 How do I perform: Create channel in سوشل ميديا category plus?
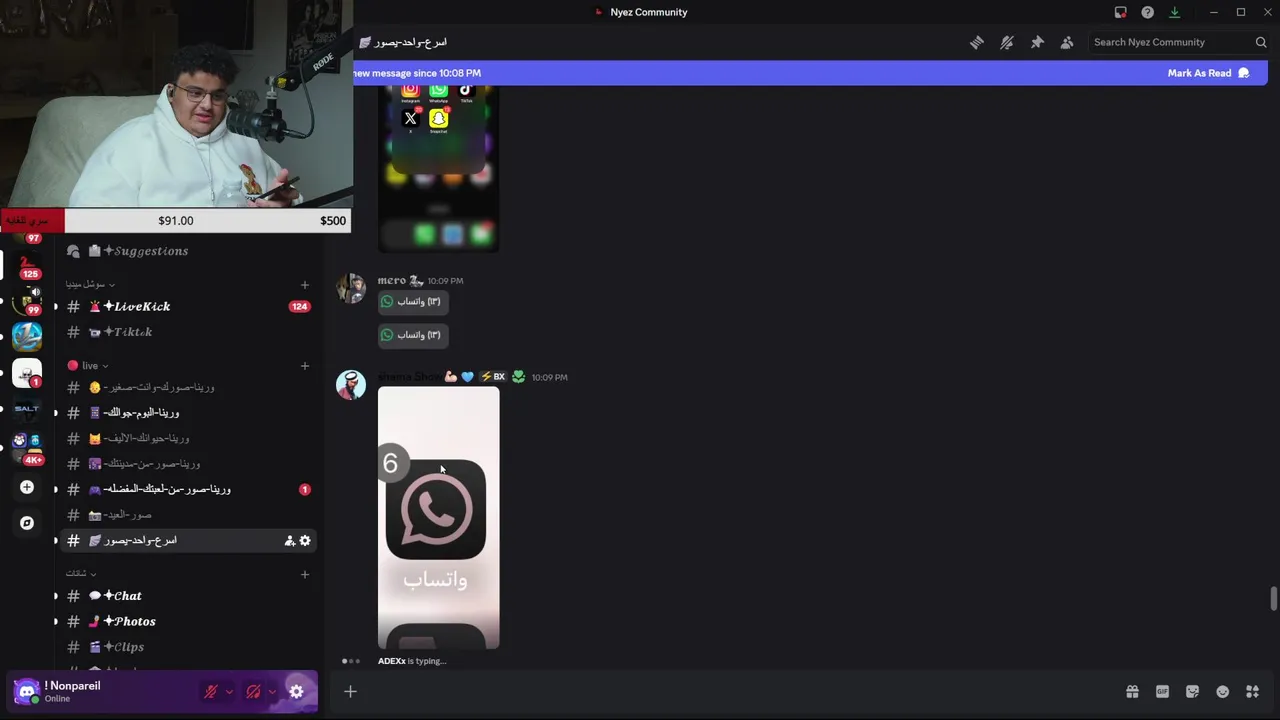click(x=305, y=284)
